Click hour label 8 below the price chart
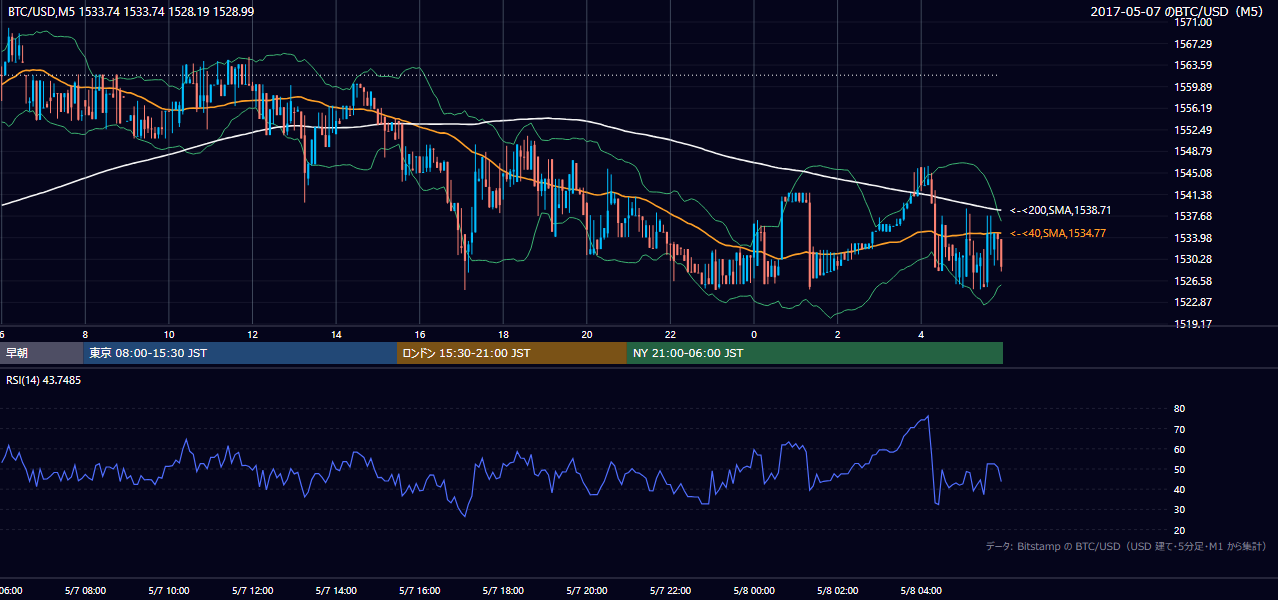1278x600 pixels. (85, 334)
